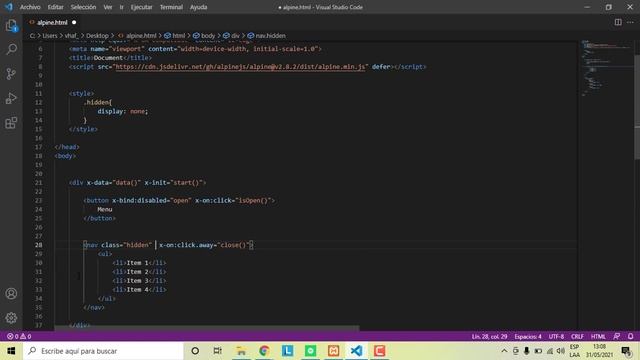Open the Windows Start menu
The width and height of the screenshot is (640, 360).
click(x=11, y=351)
